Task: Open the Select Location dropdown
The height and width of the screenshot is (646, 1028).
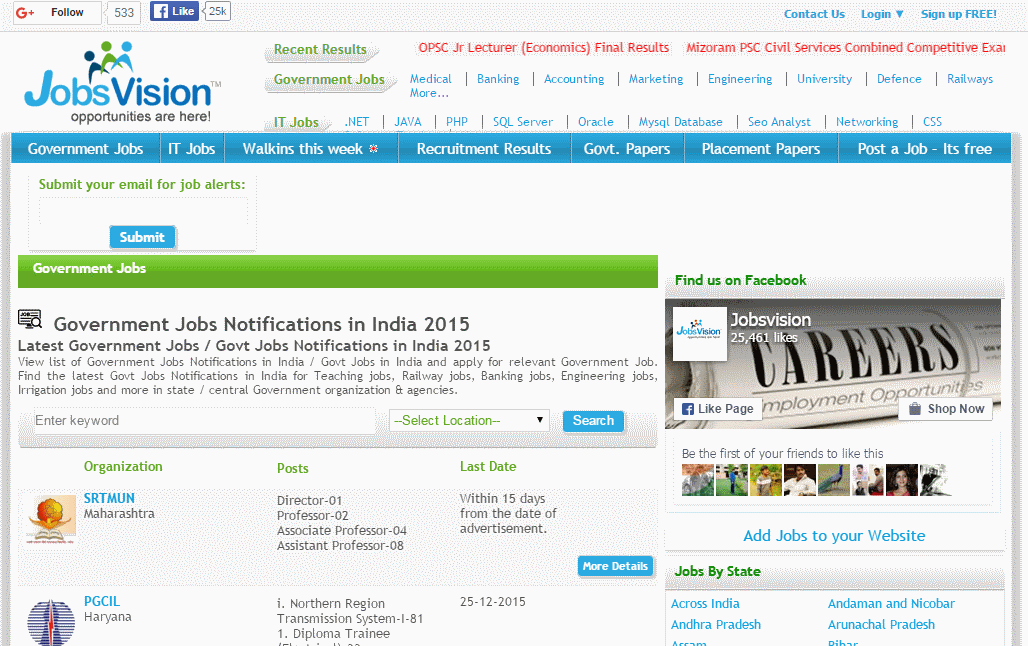Action: click(x=469, y=420)
